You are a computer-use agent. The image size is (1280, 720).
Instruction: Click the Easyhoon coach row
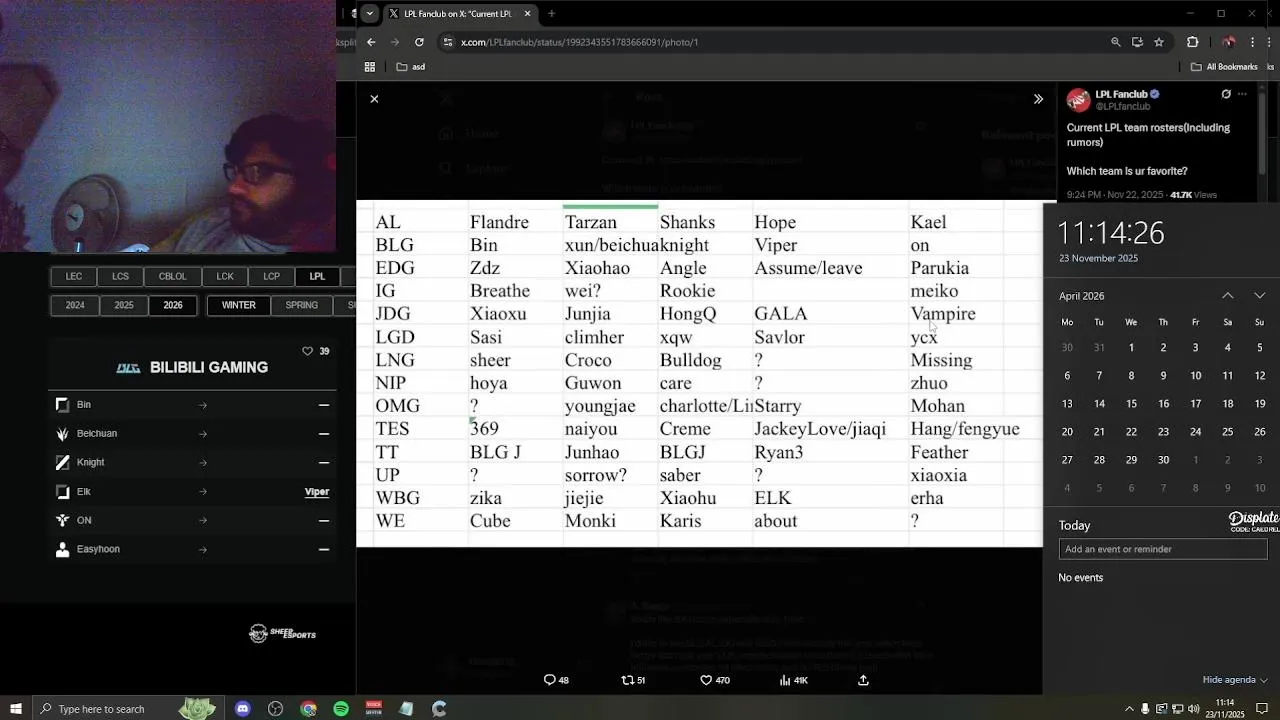click(x=192, y=549)
